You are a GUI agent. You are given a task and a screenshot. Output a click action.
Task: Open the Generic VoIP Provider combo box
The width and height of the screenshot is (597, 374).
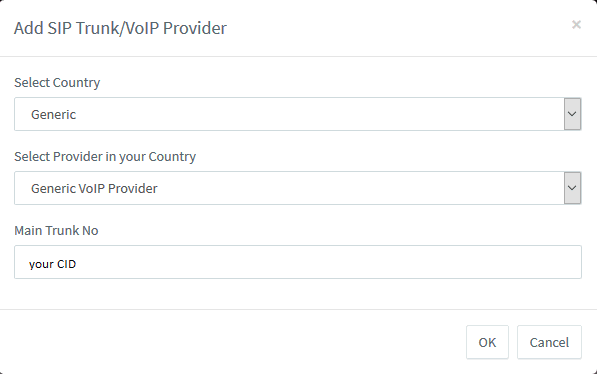click(x=298, y=188)
